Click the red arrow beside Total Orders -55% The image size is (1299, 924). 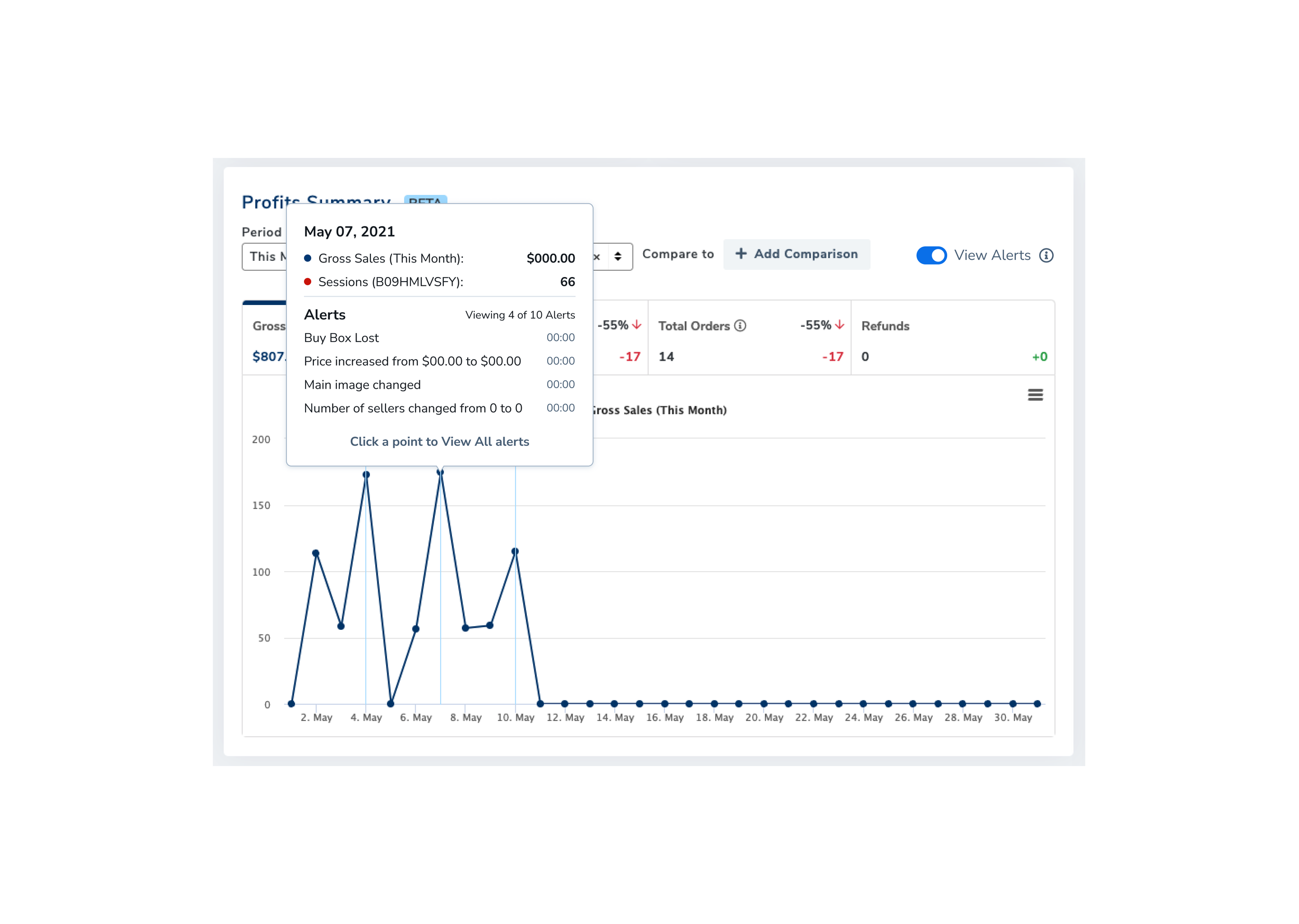[840, 325]
